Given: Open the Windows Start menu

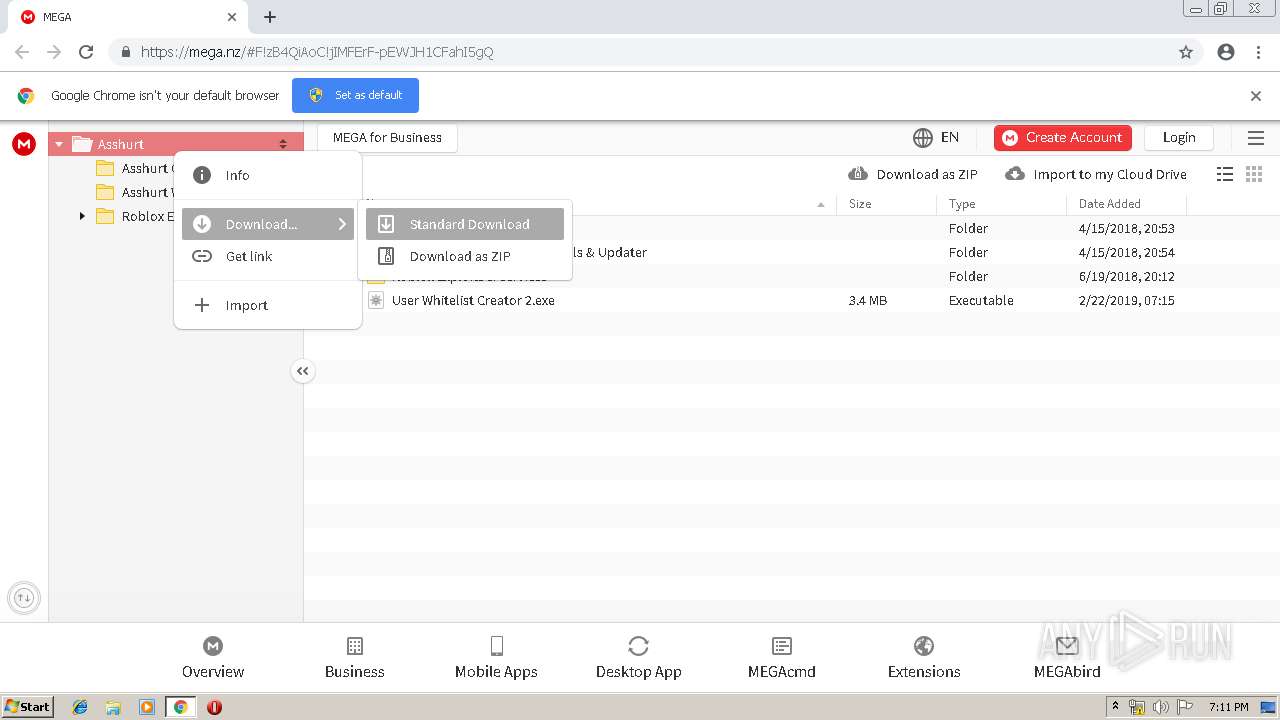Looking at the screenshot, I should point(28,706).
